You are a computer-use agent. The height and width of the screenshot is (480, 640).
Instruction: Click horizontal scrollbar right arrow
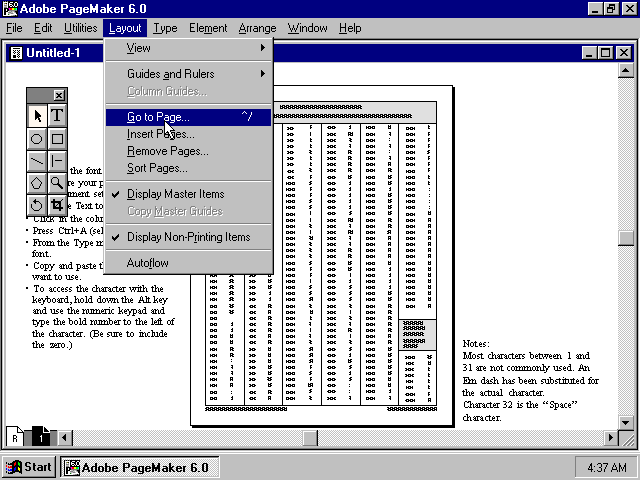pos(611,438)
